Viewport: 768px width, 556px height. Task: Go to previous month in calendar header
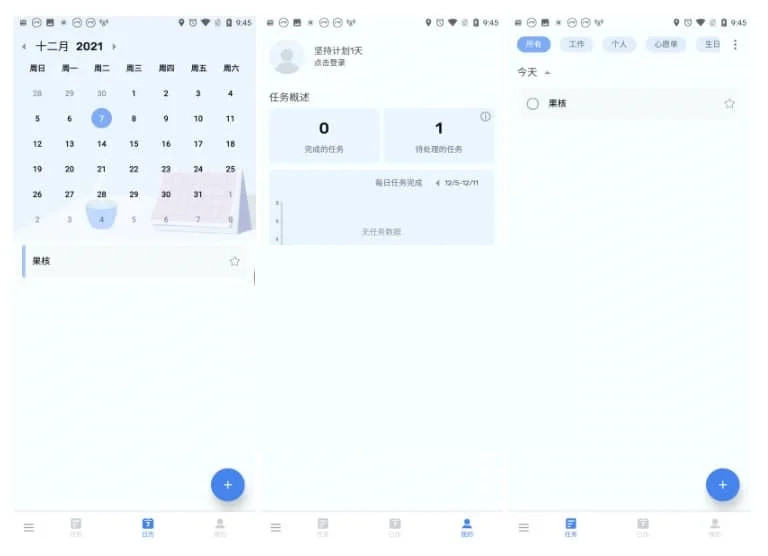click(x=24, y=46)
